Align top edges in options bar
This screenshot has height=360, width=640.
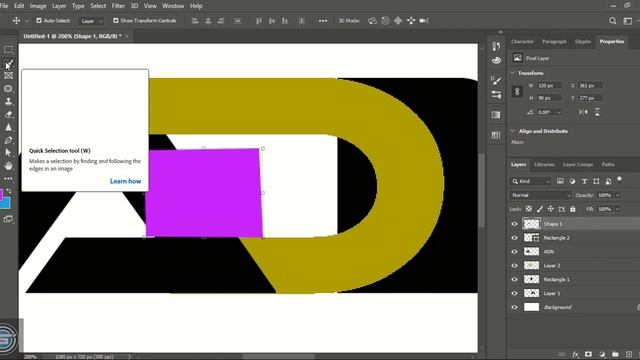(x=259, y=20)
